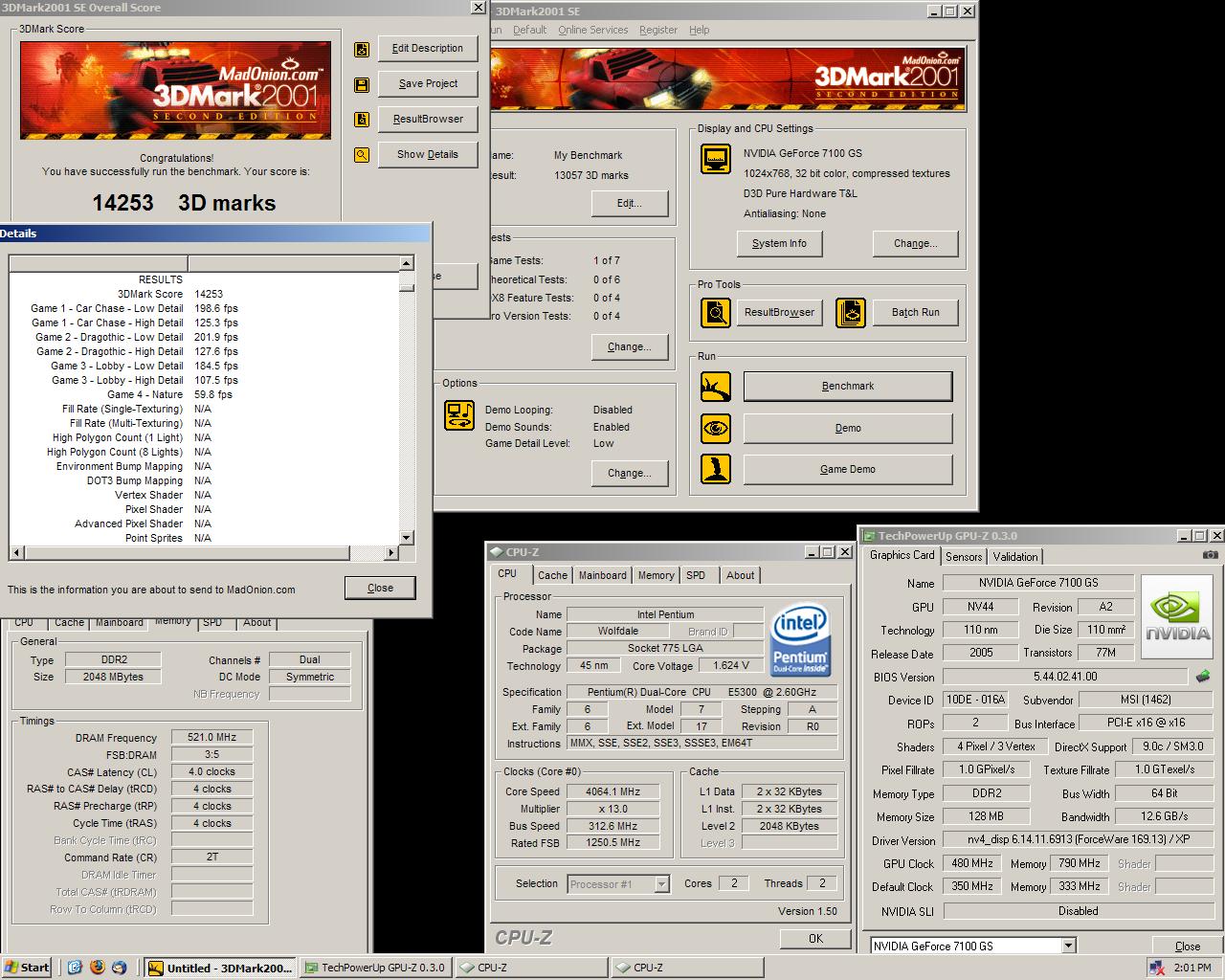This screenshot has height=980, width=1225.
Task: Click the Close button in GPU-Z
Action: pos(1187,947)
